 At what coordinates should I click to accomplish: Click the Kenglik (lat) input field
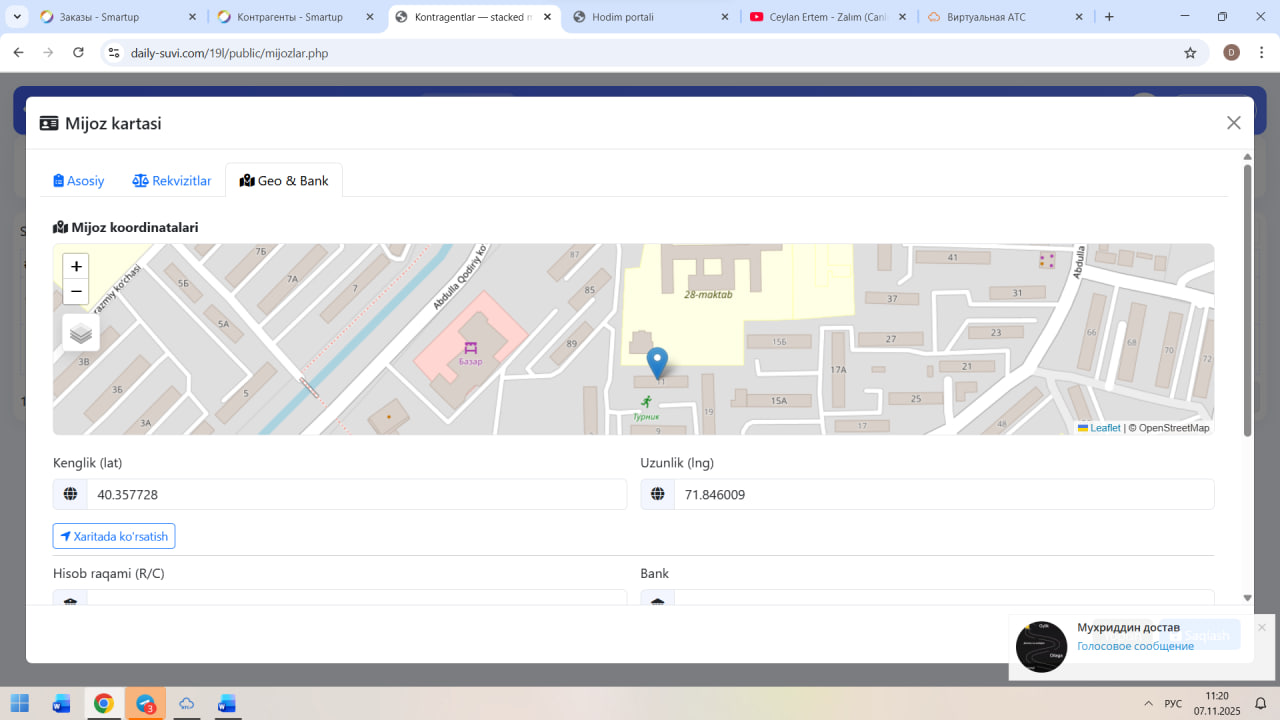click(x=356, y=494)
